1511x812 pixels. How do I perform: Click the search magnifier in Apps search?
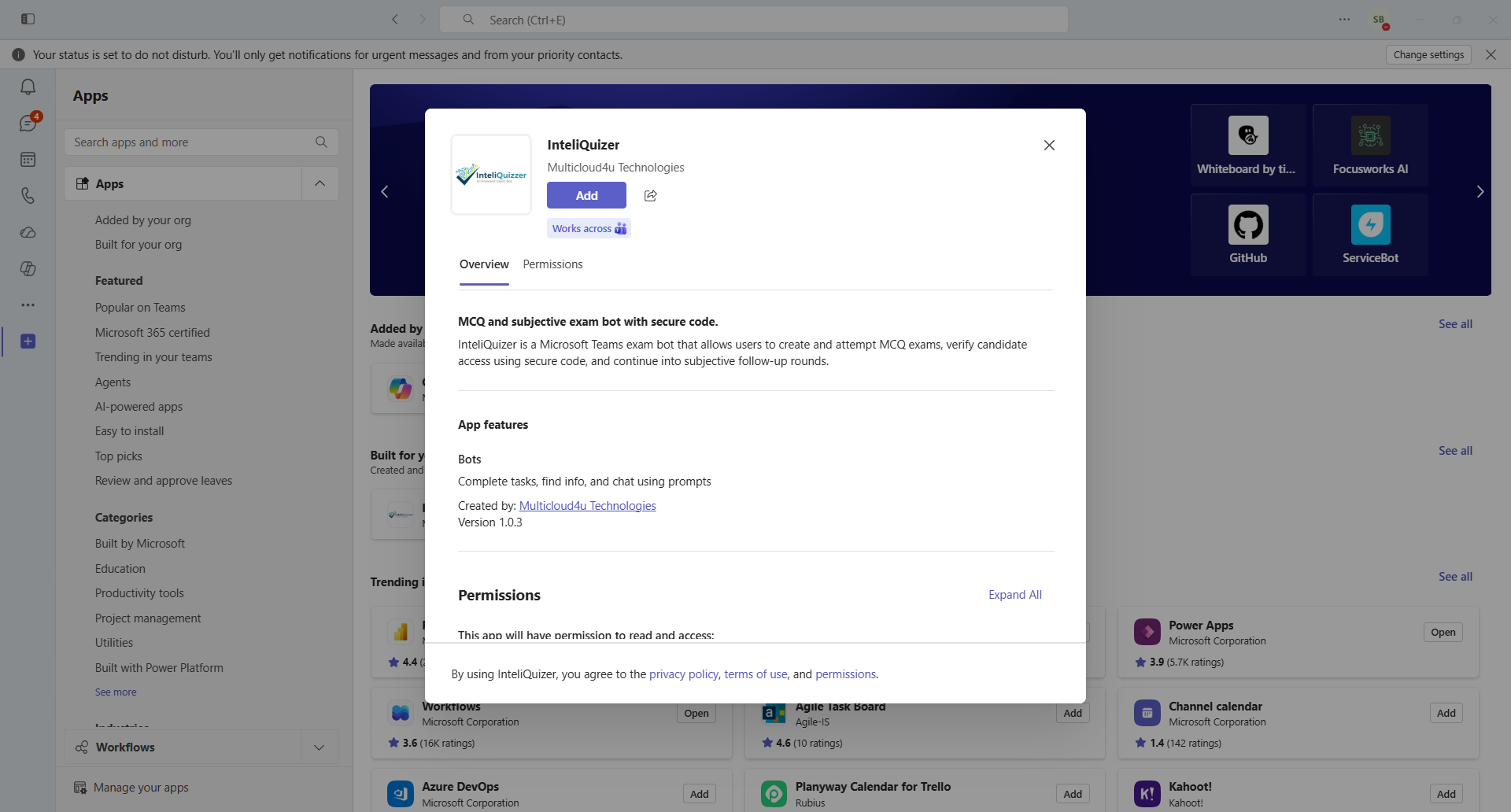coord(321,142)
